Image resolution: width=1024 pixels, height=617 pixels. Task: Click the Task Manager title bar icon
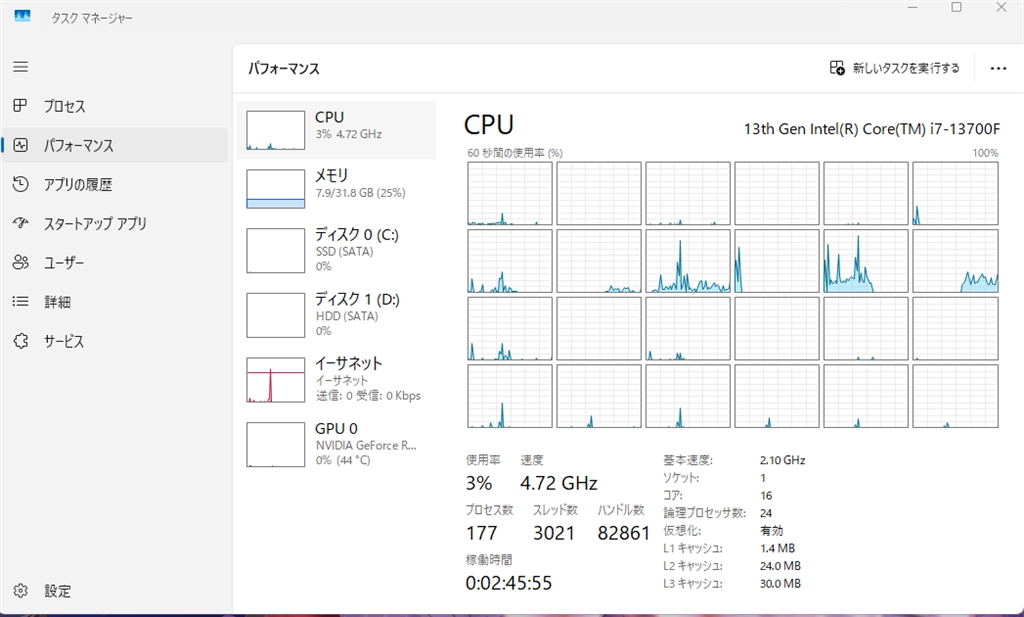tap(22, 17)
